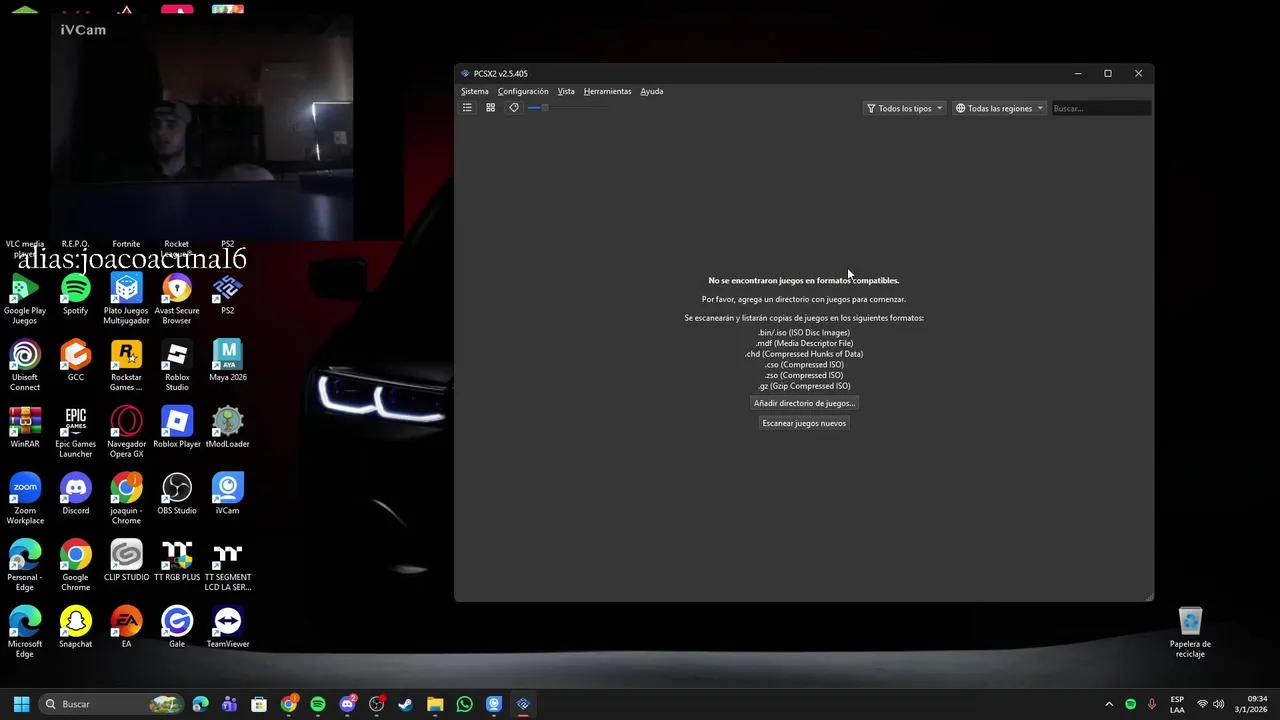Screen dimensions: 1280x720
Task: Select the Zoom Workplace desktop icon
Action: (x=25, y=499)
